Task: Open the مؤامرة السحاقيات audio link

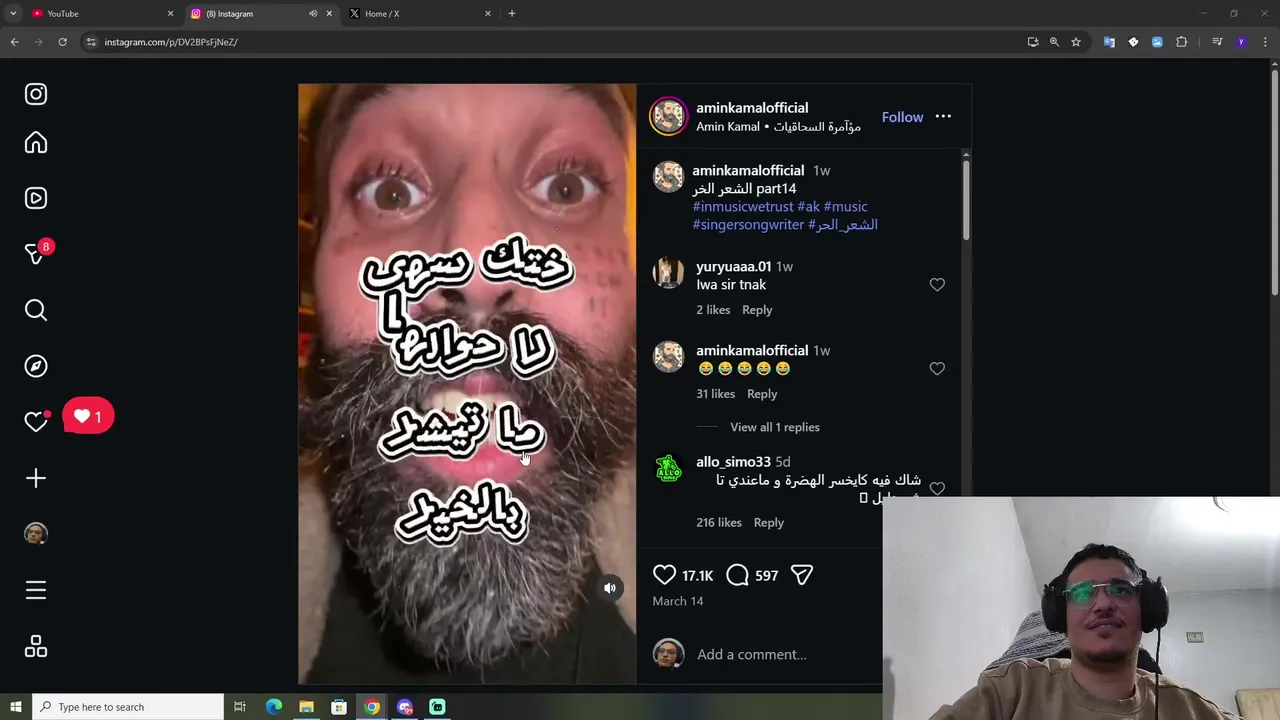Action: (x=817, y=127)
